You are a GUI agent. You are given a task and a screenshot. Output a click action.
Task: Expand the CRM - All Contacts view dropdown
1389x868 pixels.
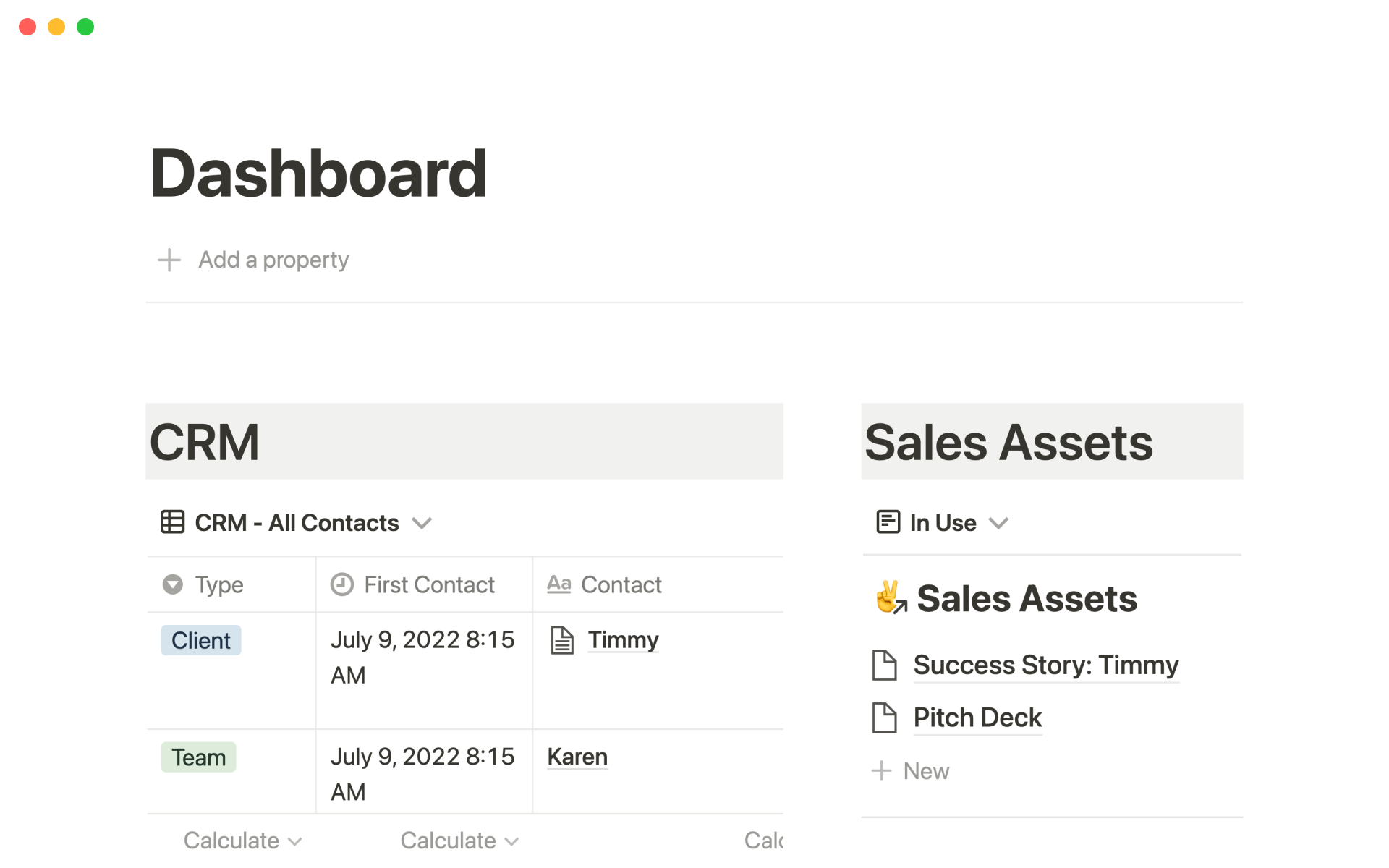point(422,523)
